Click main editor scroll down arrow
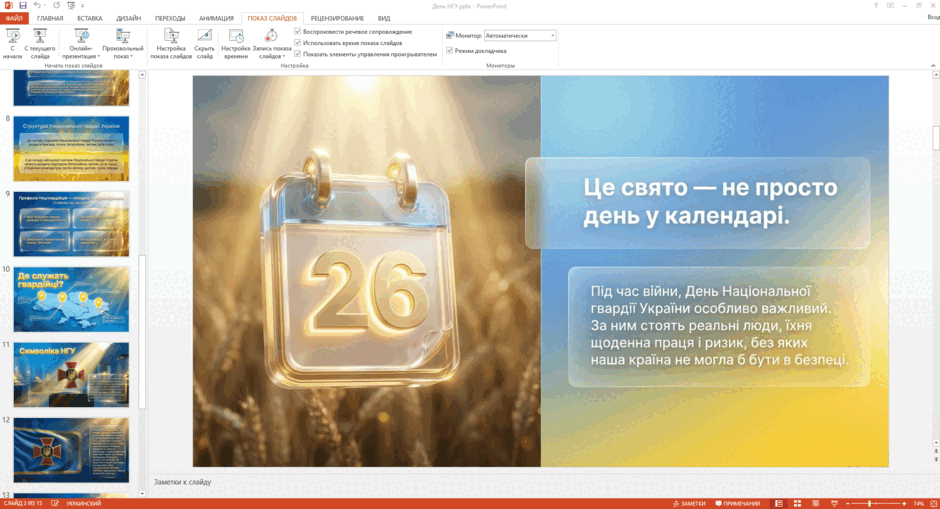The height and width of the screenshot is (509, 940). (x=936, y=443)
